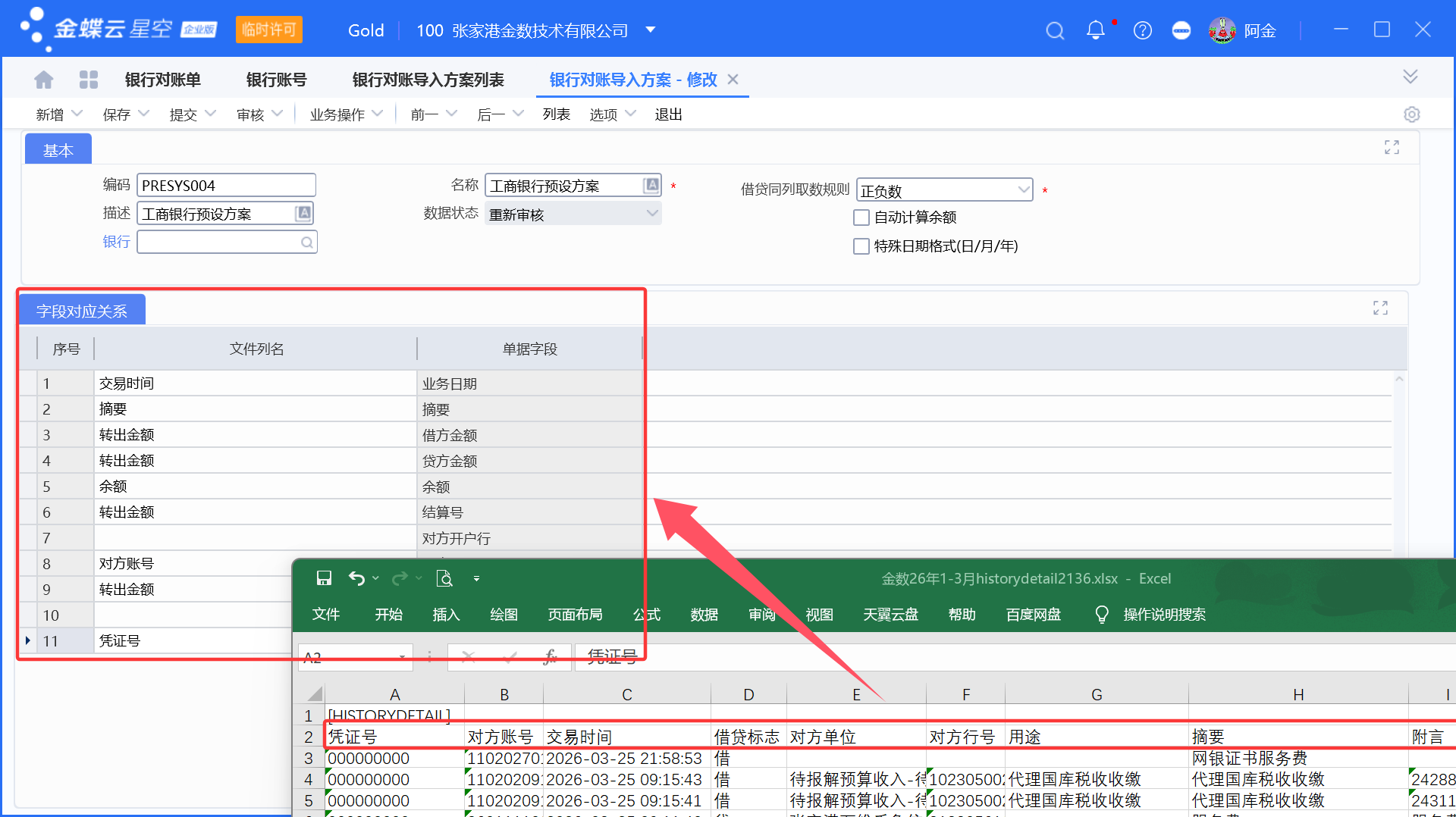This screenshot has height=817, width=1456.
Task: Click 前一 button
Action: tap(424, 114)
